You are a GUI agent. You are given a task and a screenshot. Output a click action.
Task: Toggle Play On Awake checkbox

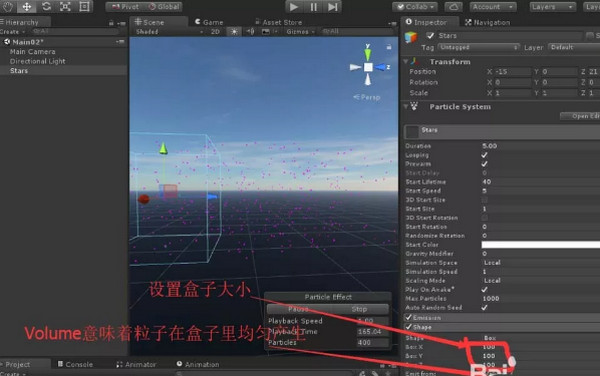click(484, 289)
